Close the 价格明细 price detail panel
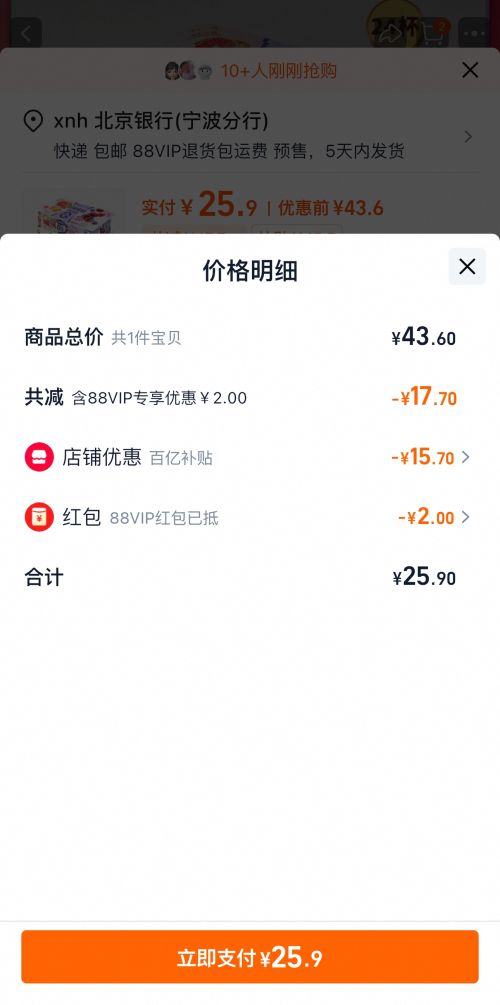Image resolution: width=500 pixels, height=1005 pixels. tap(467, 267)
